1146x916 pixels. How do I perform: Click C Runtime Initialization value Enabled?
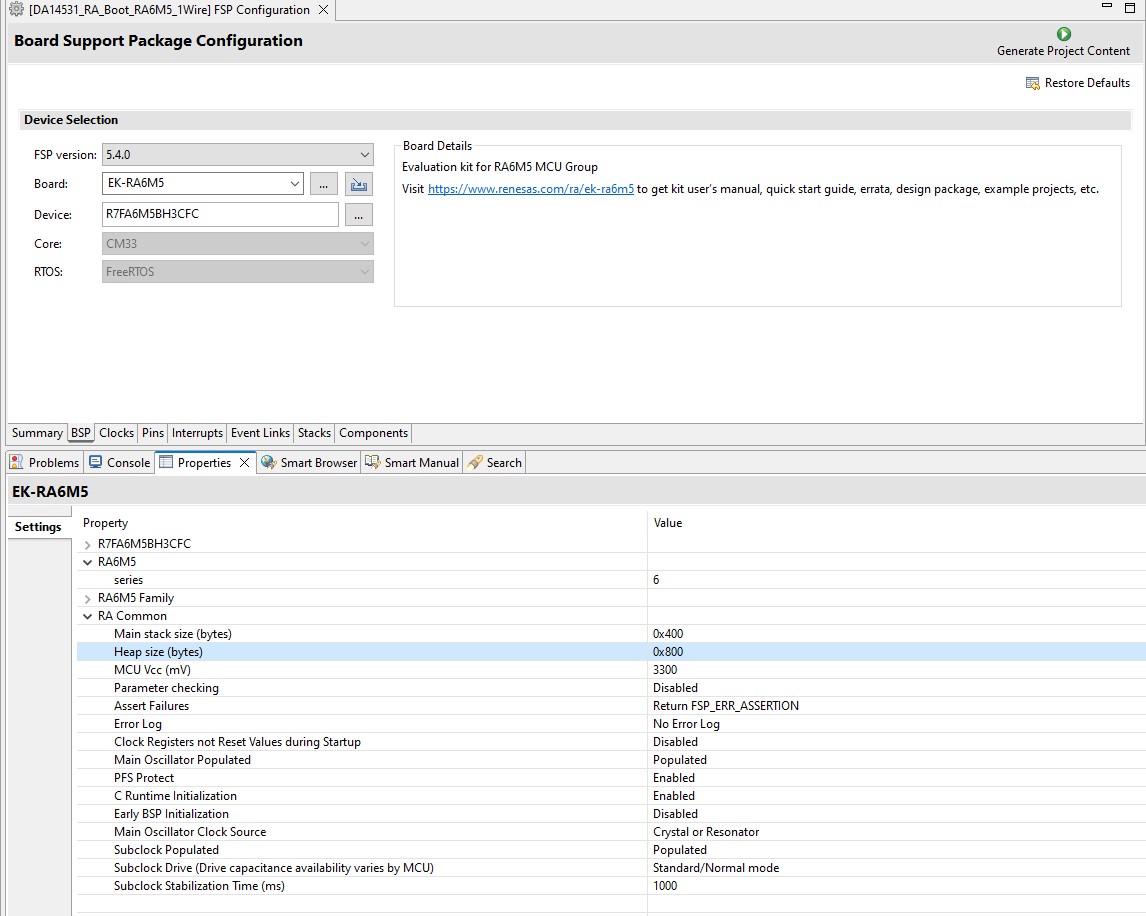[x=674, y=796]
